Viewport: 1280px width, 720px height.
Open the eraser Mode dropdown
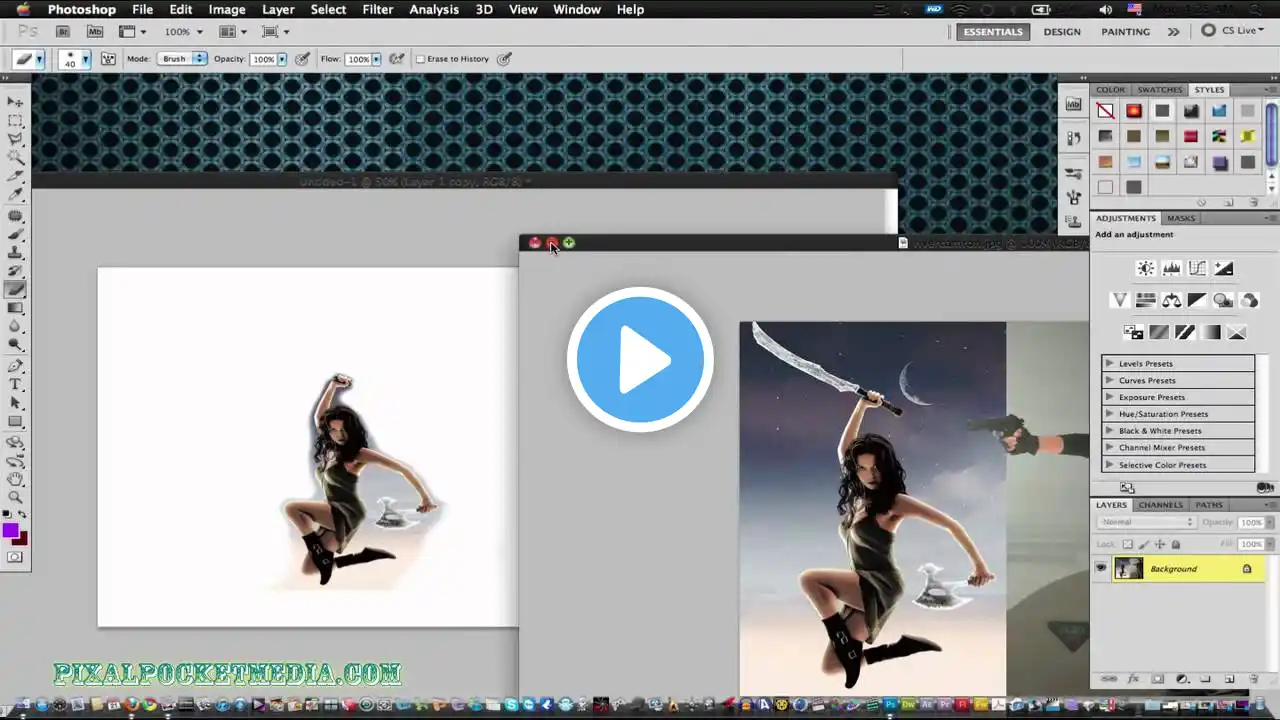tap(181, 59)
